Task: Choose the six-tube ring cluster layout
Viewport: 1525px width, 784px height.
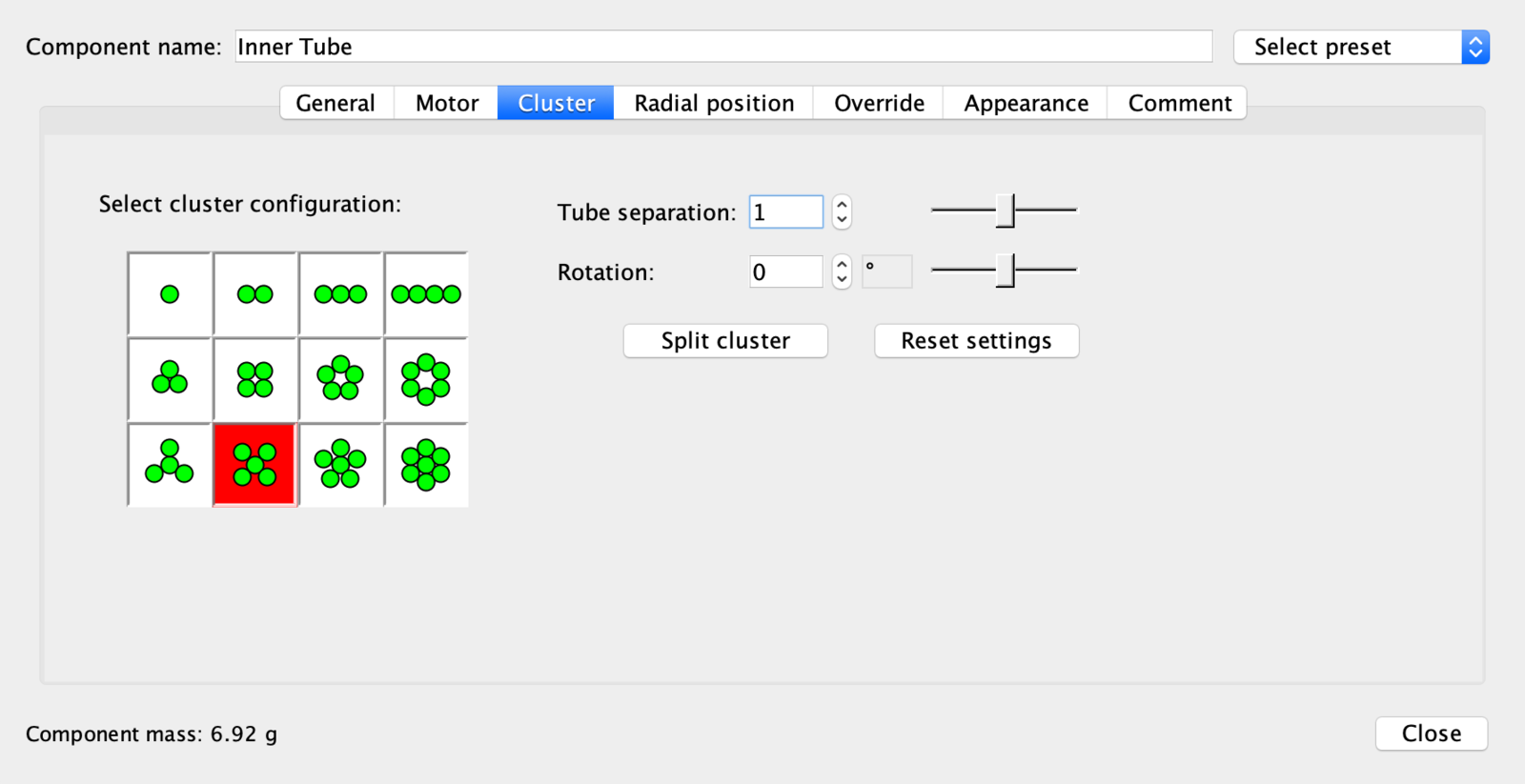Action: coord(426,379)
